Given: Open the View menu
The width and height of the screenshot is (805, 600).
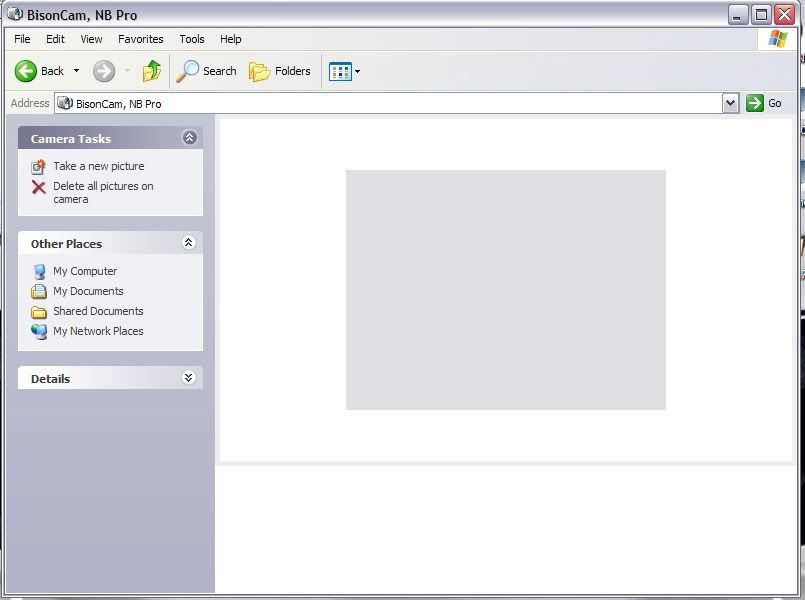Looking at the screenshot, I should [x=91, y=39].
